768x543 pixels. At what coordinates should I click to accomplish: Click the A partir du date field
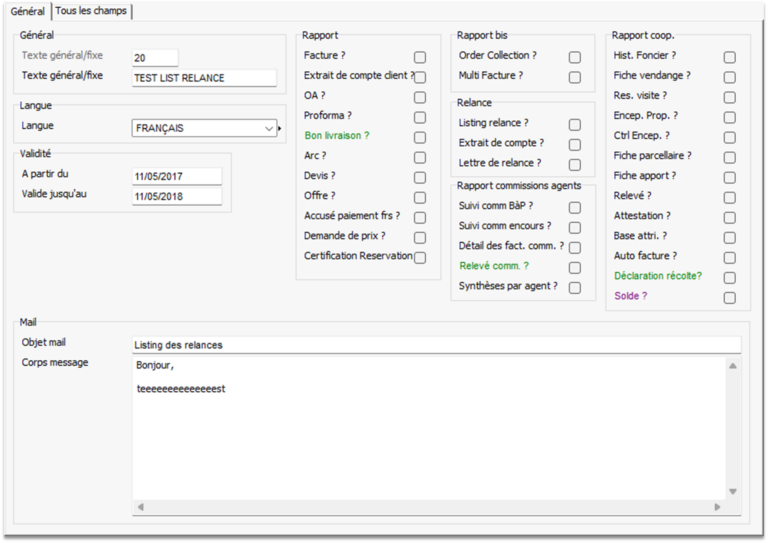pyautogui.click(x=176, y=176)
